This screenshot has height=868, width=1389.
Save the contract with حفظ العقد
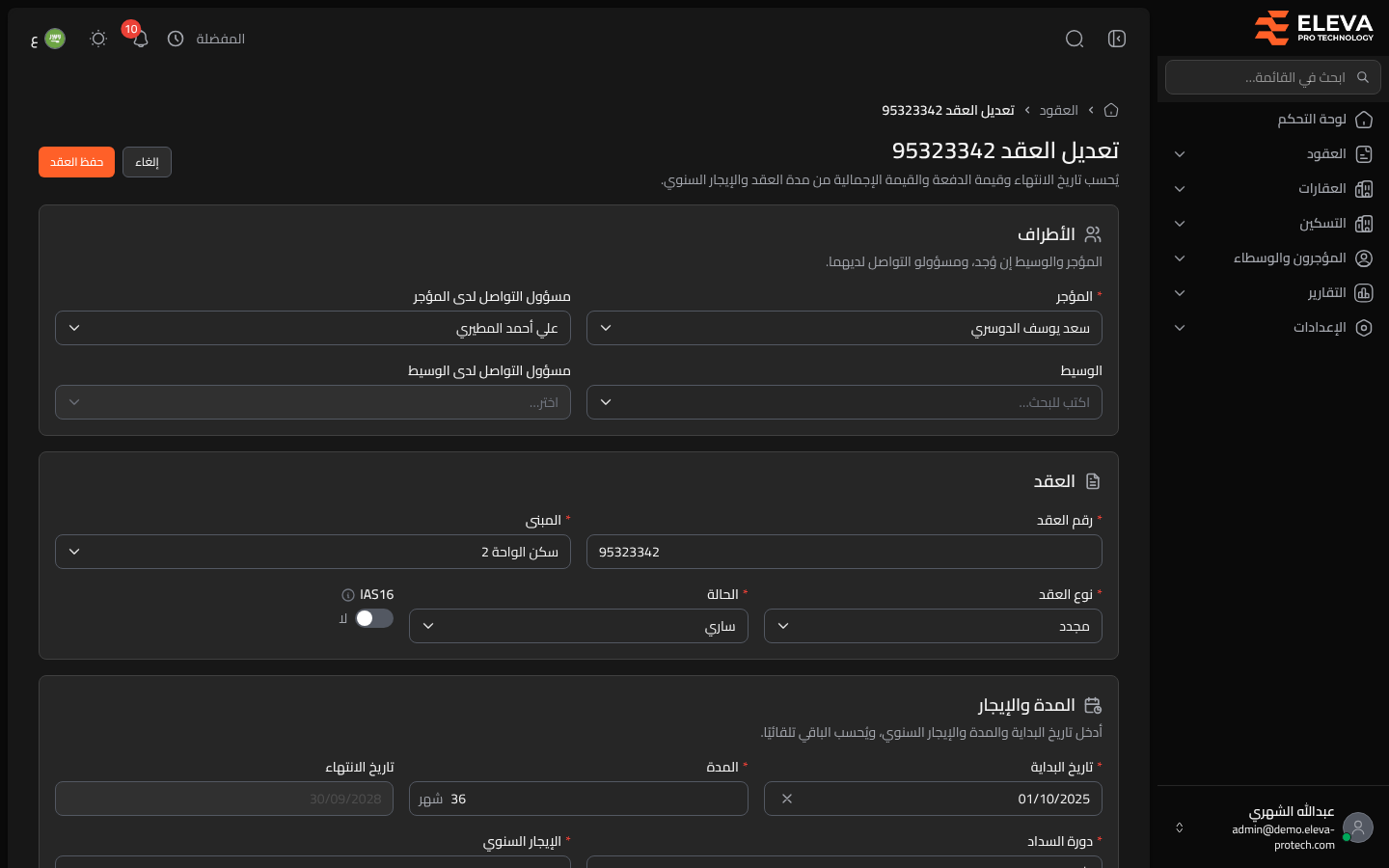(x=76, y=162)
